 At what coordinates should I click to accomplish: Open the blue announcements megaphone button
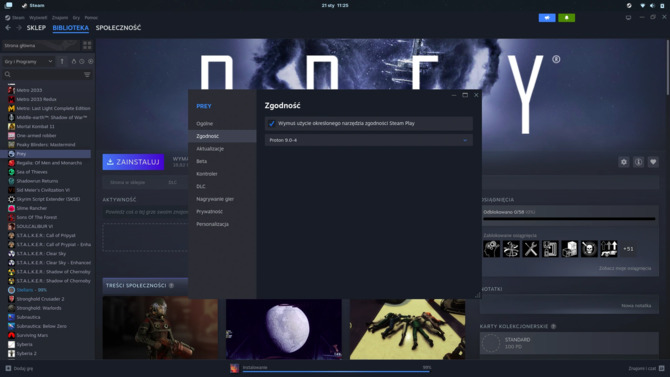[x=547, y=18]
